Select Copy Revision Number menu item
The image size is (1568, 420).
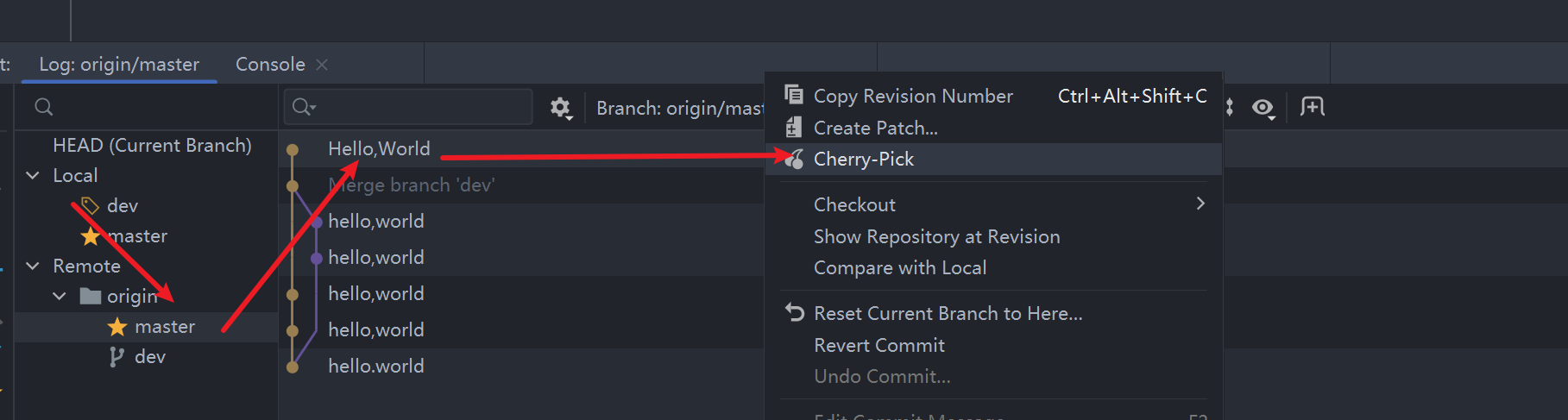913,96
